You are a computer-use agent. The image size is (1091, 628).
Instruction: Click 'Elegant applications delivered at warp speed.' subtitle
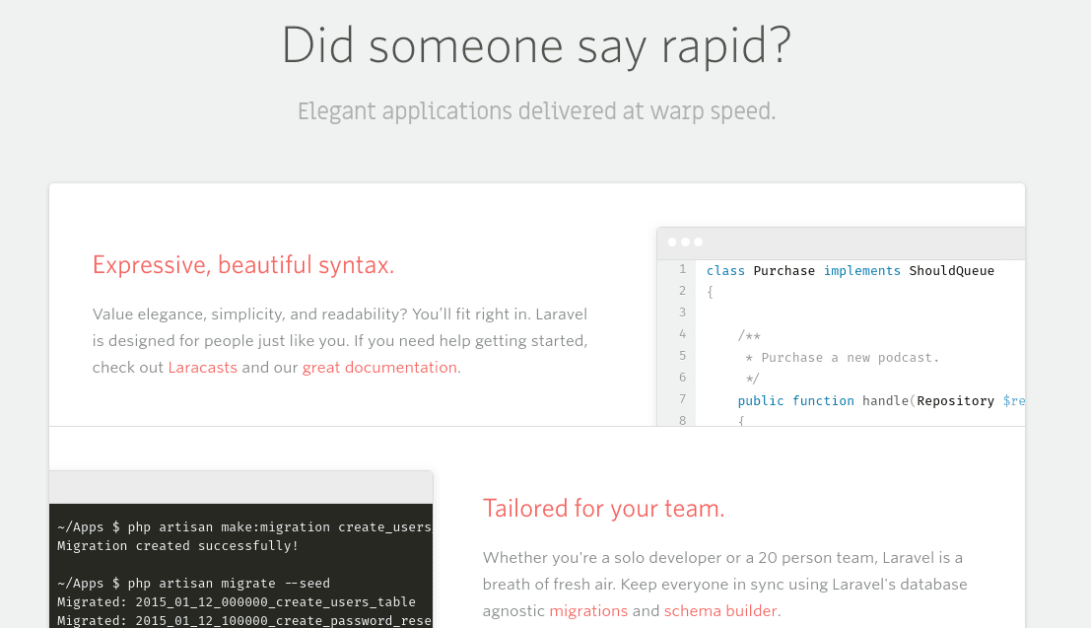click(536, 111)
